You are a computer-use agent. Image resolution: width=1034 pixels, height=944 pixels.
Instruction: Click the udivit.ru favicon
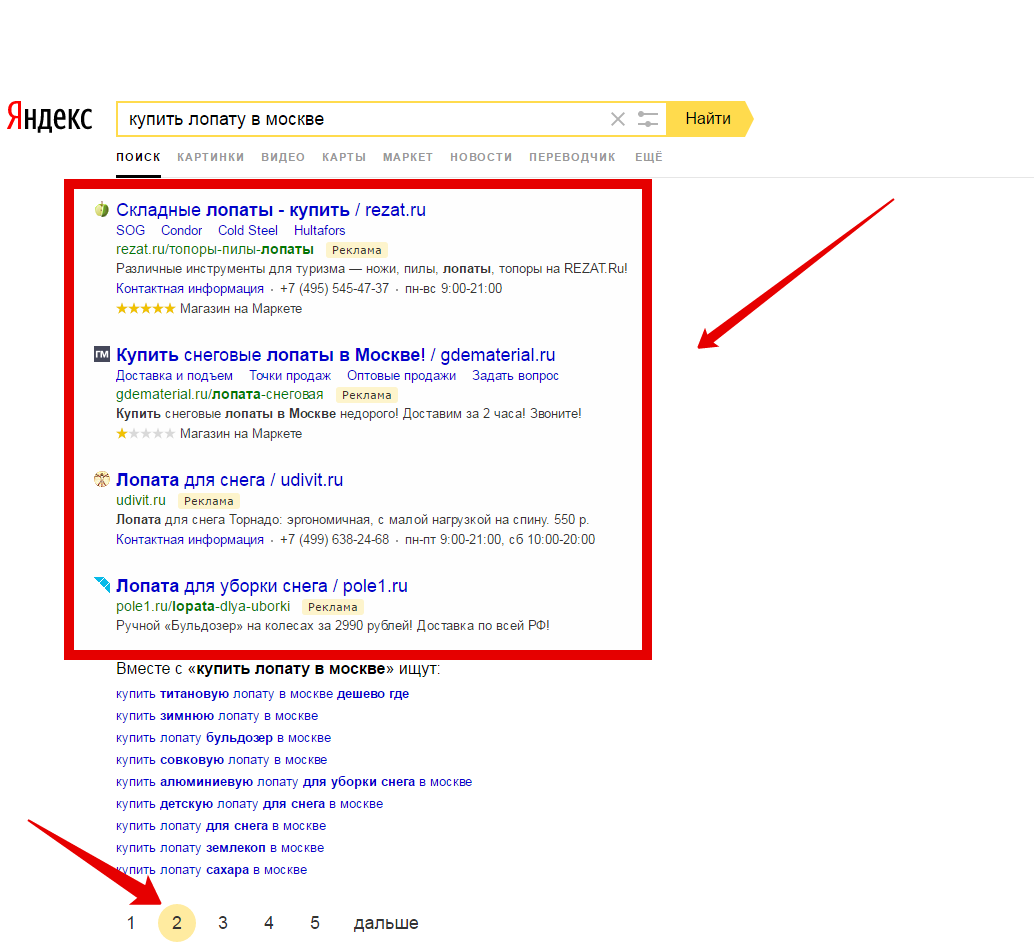102,480
